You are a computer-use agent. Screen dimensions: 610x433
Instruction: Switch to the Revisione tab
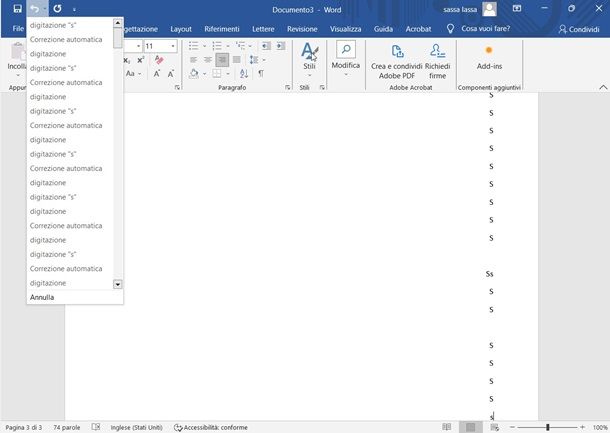click(302, 29)
